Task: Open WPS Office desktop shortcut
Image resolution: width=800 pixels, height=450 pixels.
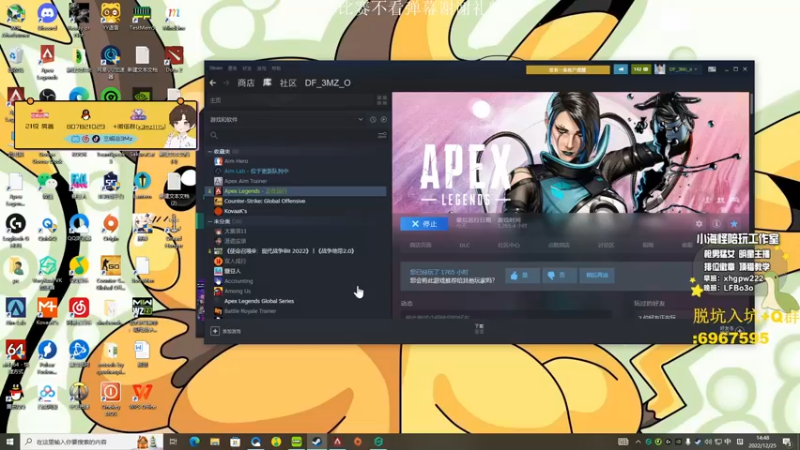Action: point(142,396)
